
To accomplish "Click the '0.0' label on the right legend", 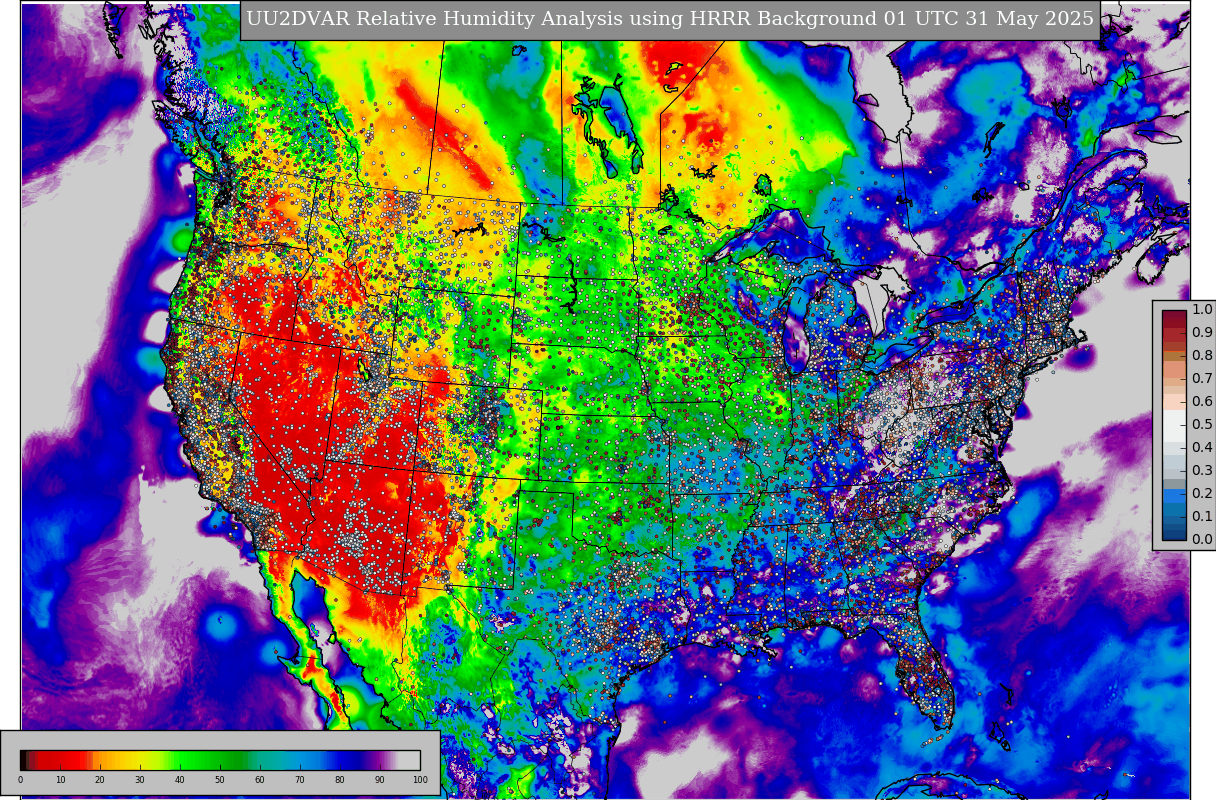I will click(x=1202, y=539).
